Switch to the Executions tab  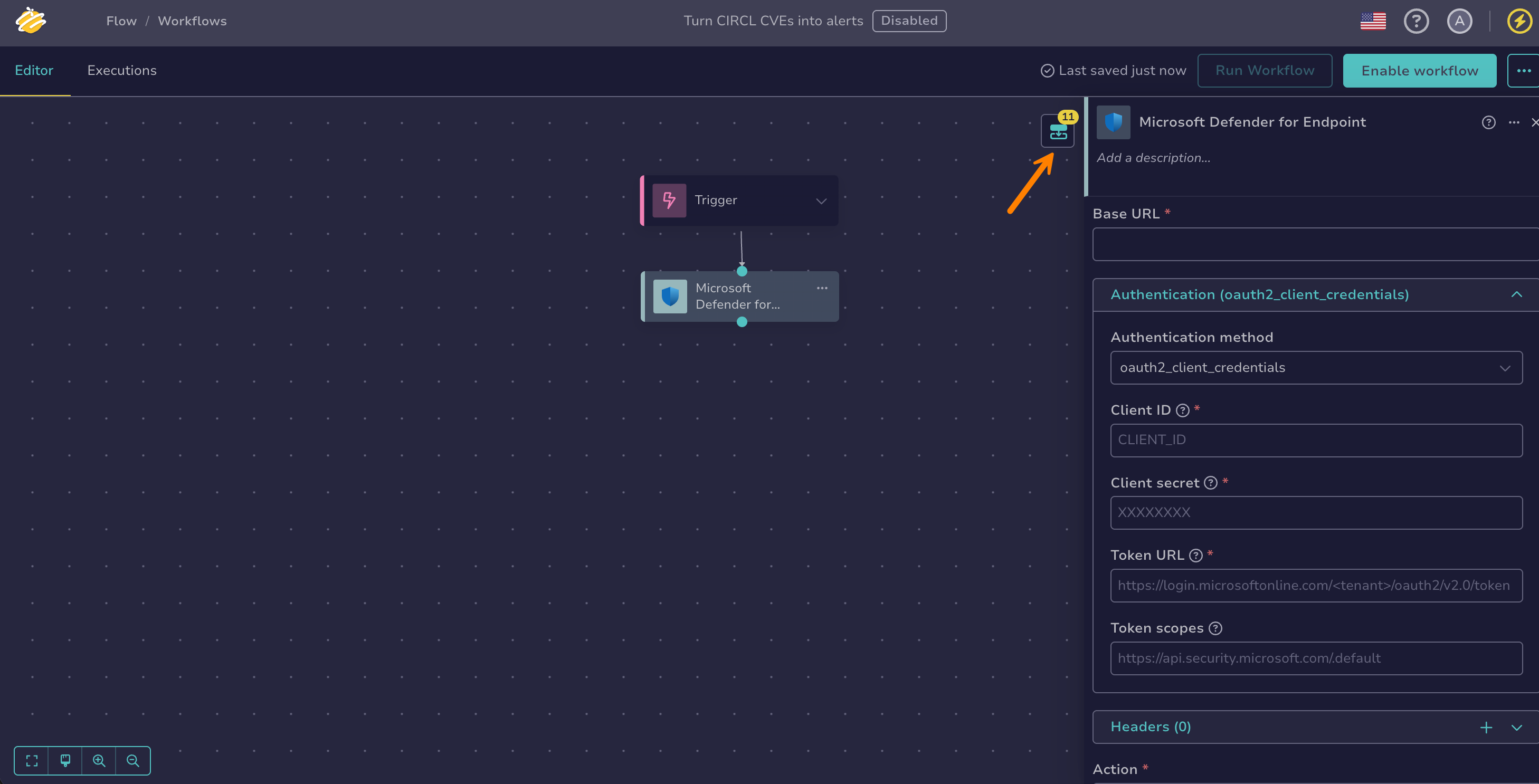(x=122, y=71)
